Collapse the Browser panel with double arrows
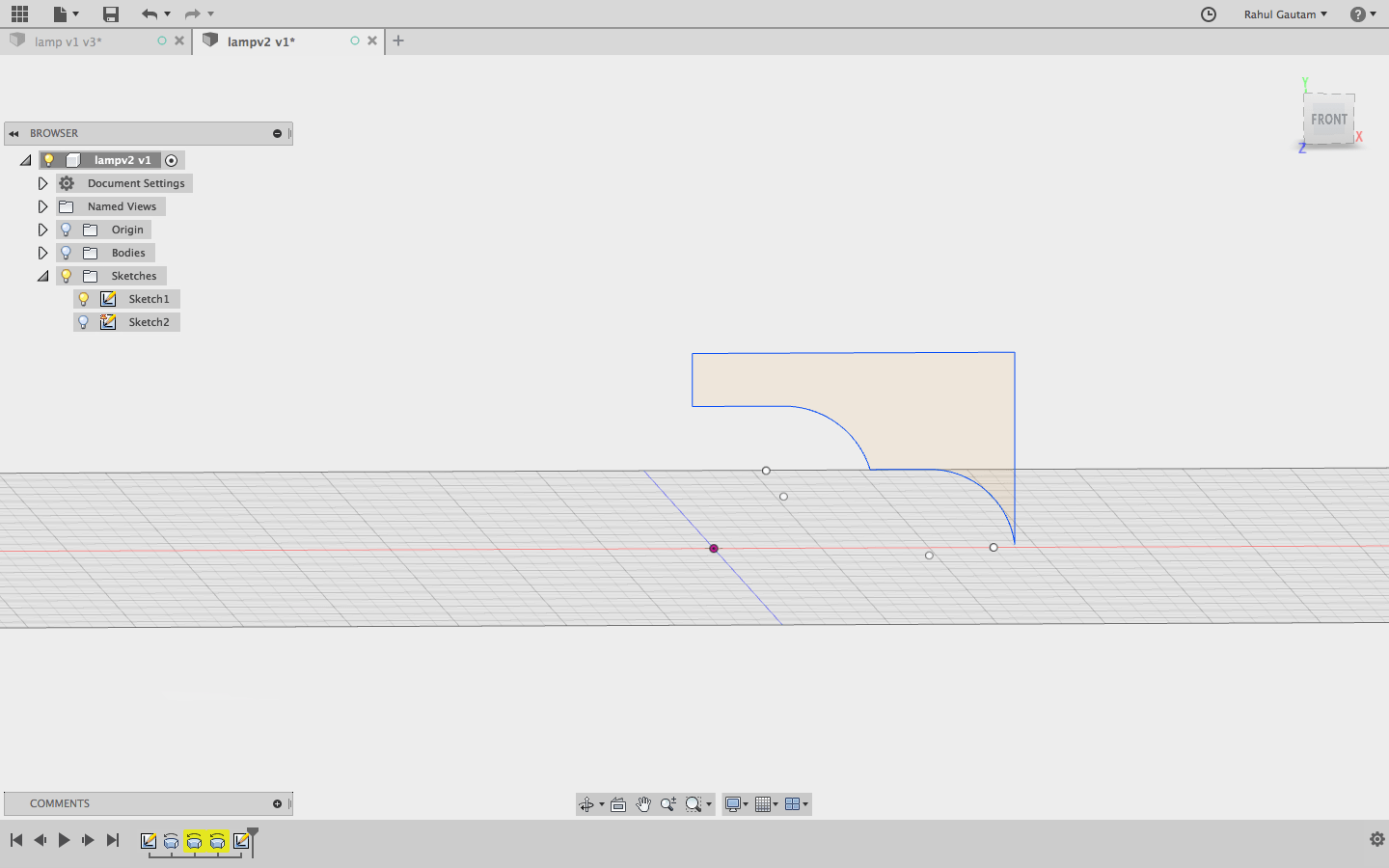The width and height of the screenshot is (1389, 868). click(14, 133)
